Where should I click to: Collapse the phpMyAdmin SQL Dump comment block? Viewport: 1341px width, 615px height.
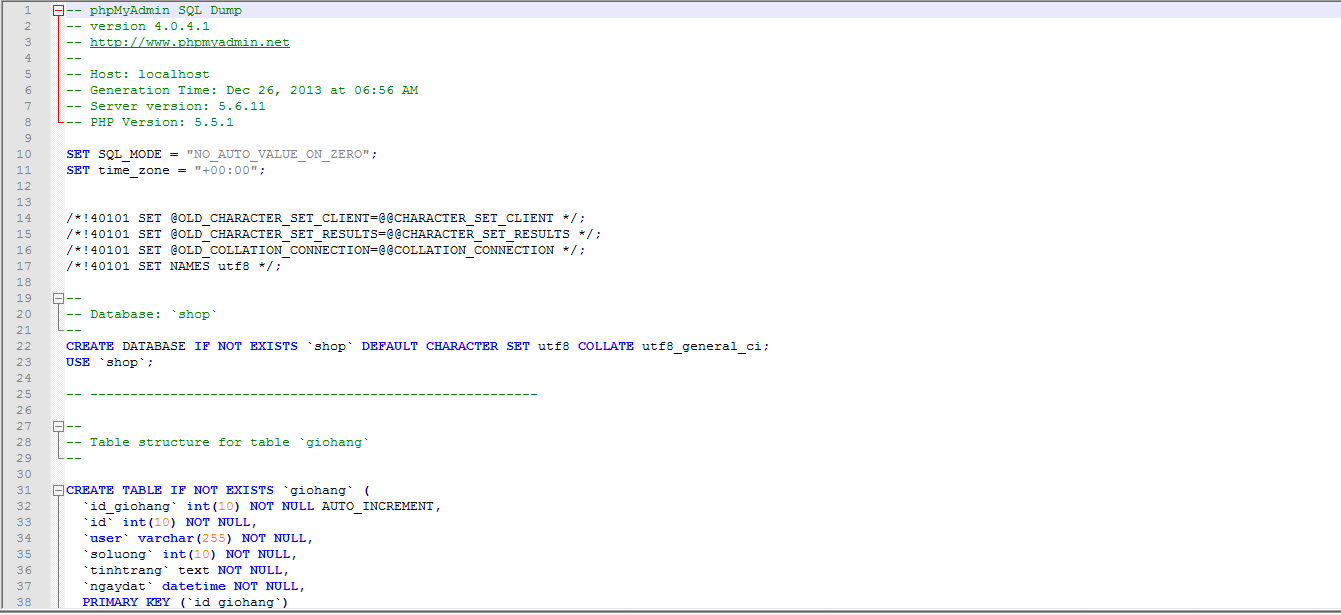58,10
